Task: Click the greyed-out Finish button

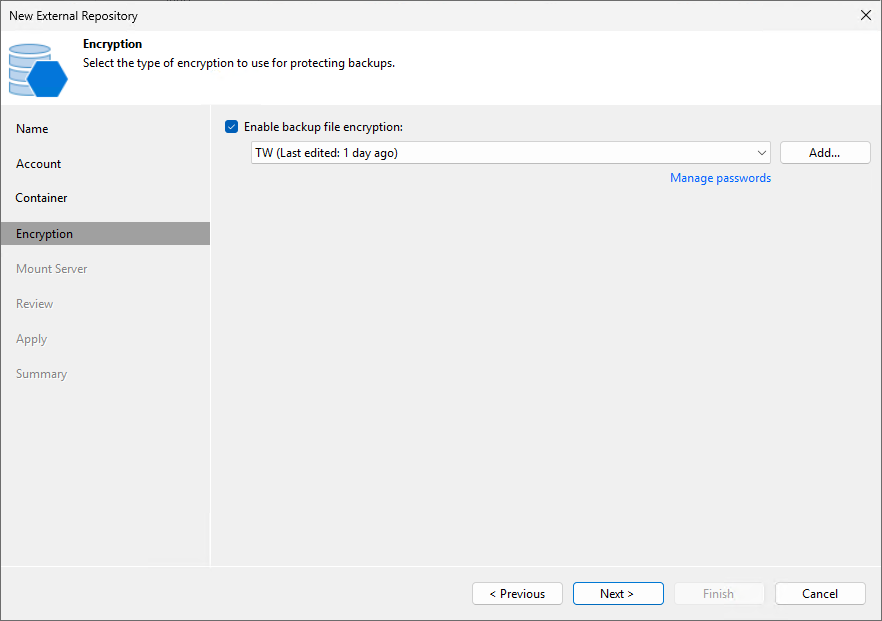Action: 719,593
